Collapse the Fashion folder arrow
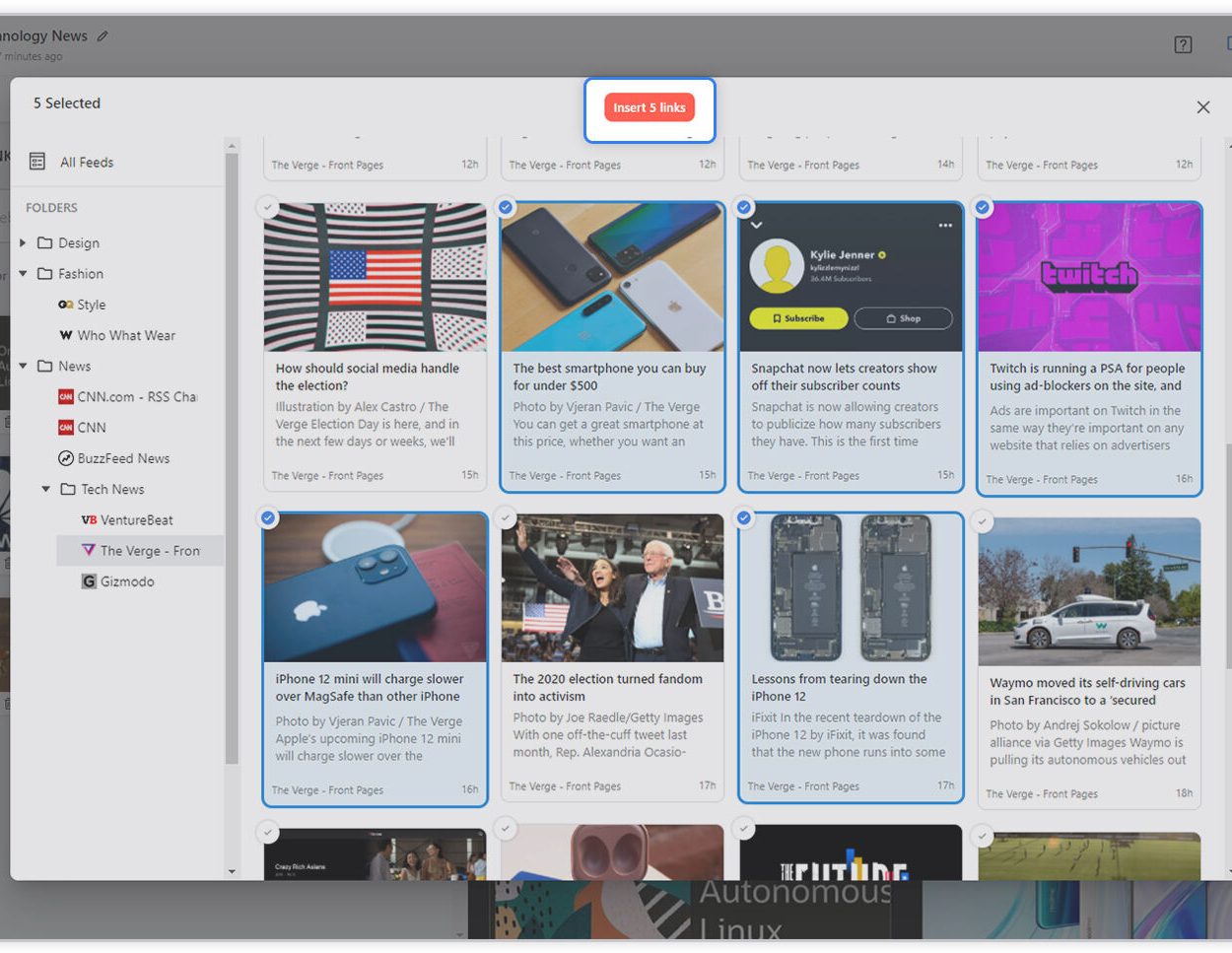This screenshot has height=953, width=1232. tap(23, 273)
